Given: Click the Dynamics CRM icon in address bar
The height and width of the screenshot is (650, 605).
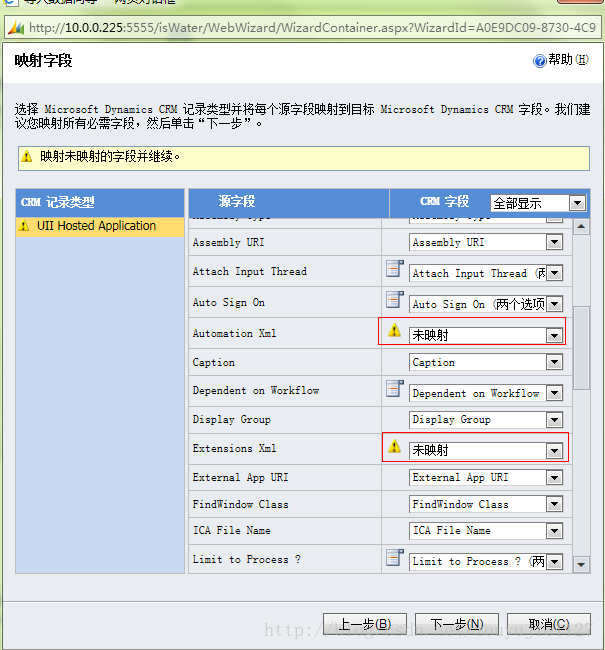Looking at the screenshot, I should (16, 28).
